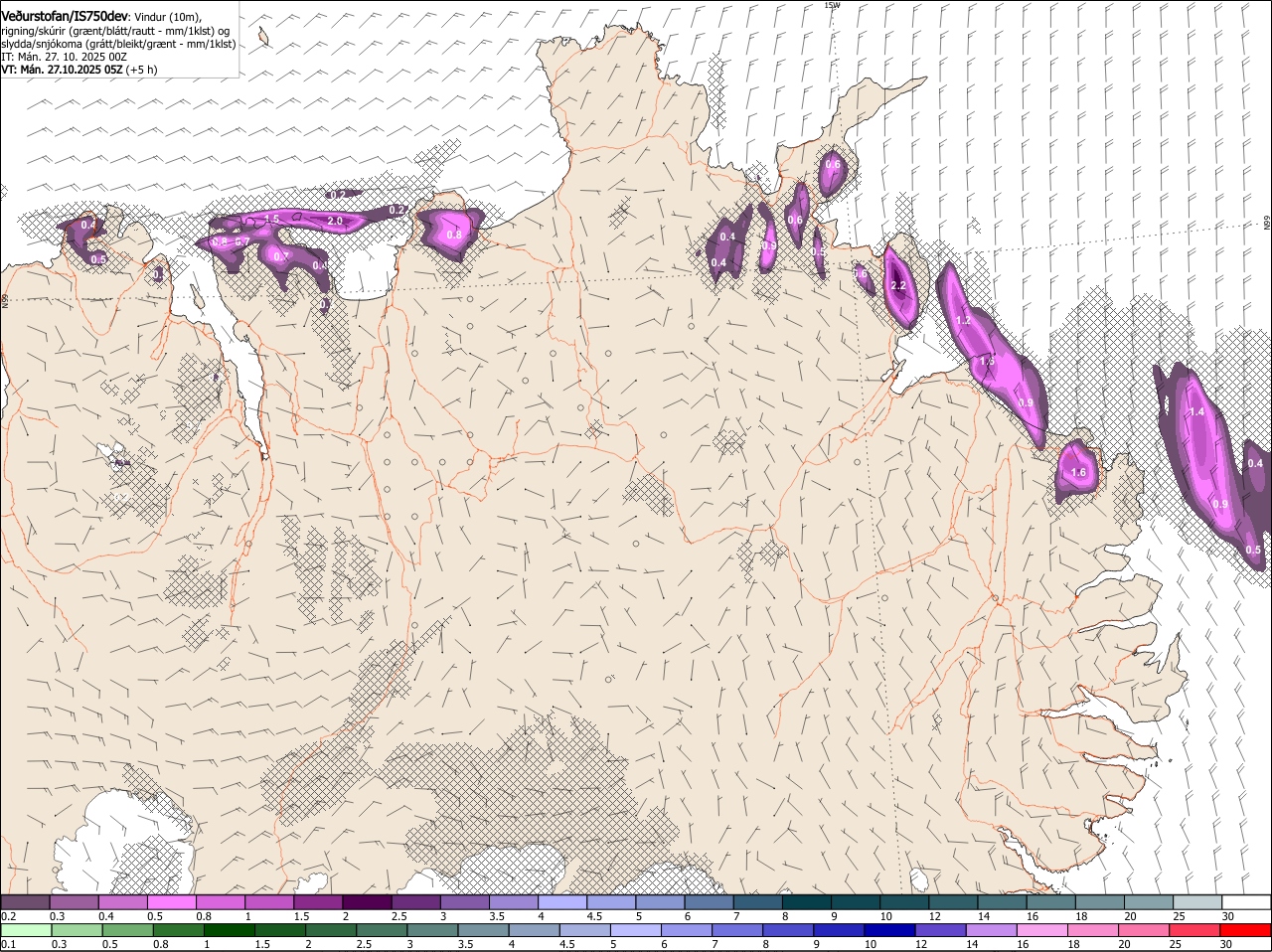Click the upper-scale '0.2' legend value
1272x952 pixels.
pyautogui.click(x=8, y=915)
